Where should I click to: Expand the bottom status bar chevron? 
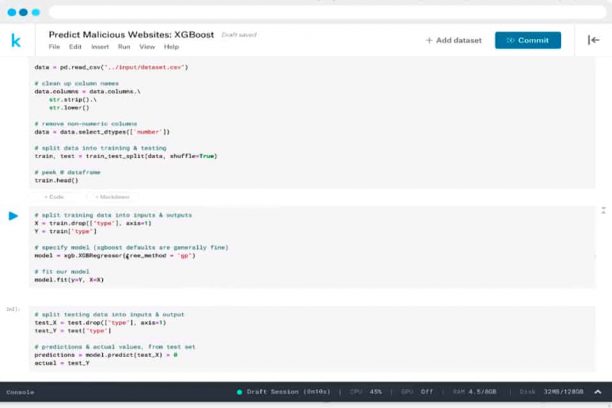click(x=598, y=392)
